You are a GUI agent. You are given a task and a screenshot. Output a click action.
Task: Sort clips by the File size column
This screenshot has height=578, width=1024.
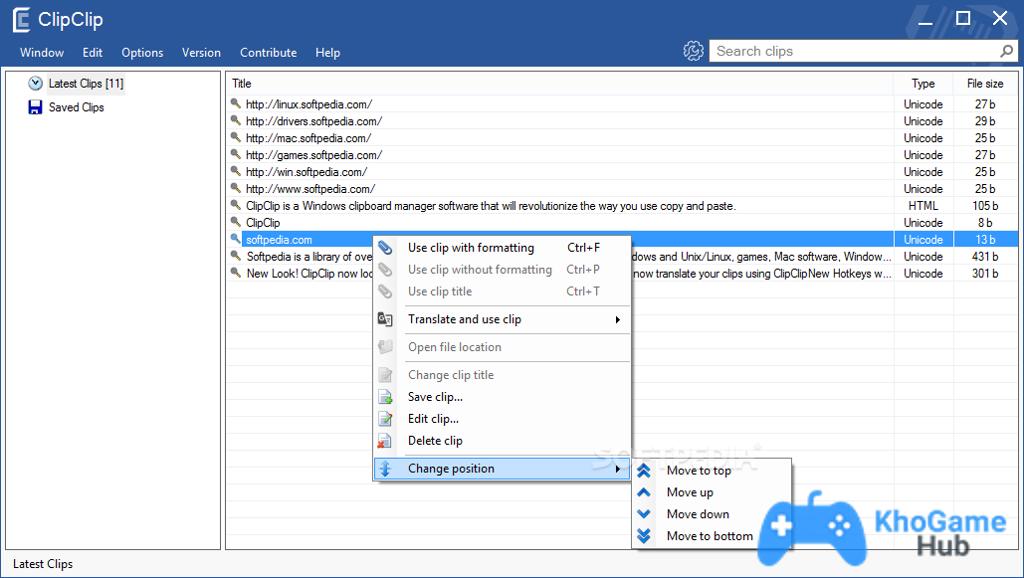pos(984,84)
